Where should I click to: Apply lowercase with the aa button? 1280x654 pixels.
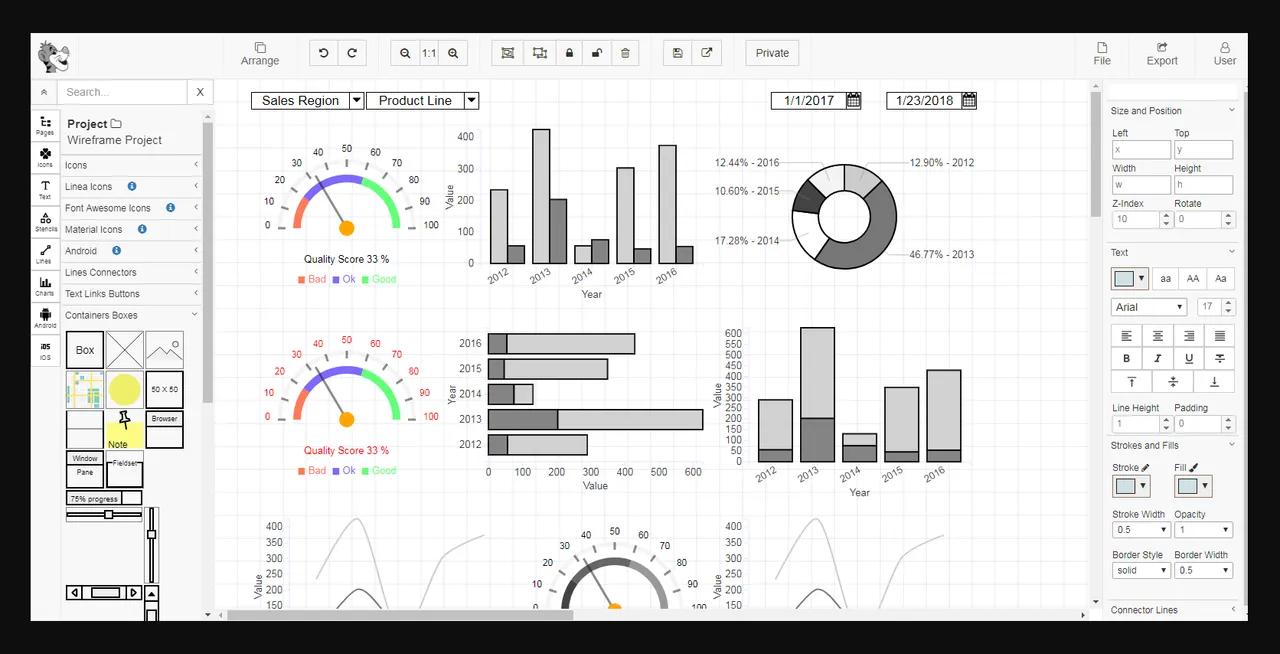tap(1165, 279)
